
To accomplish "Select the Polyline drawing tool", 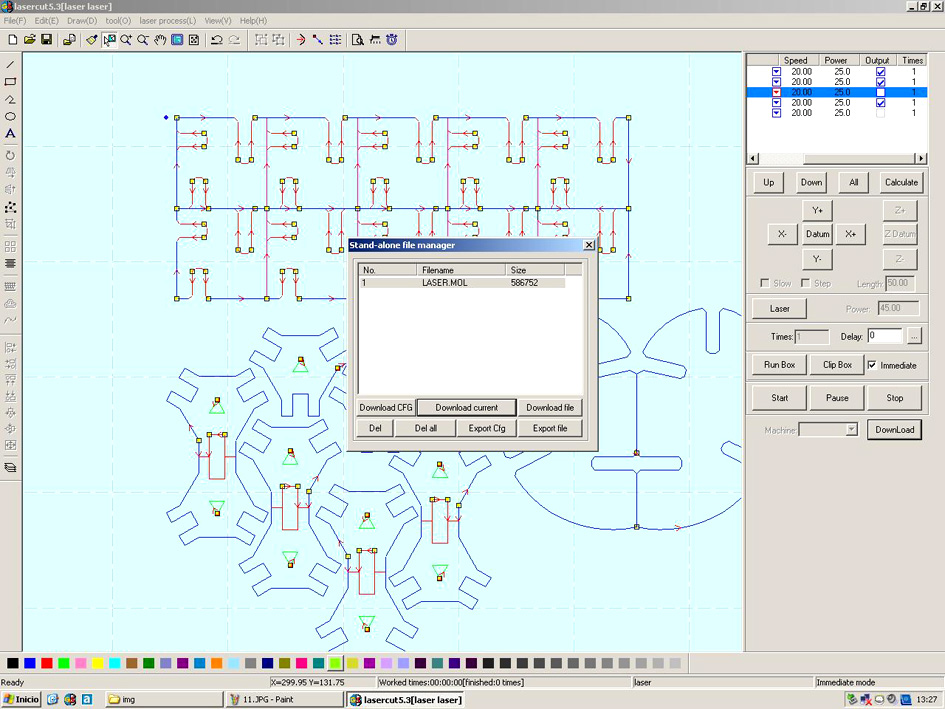I will (10, 99).
